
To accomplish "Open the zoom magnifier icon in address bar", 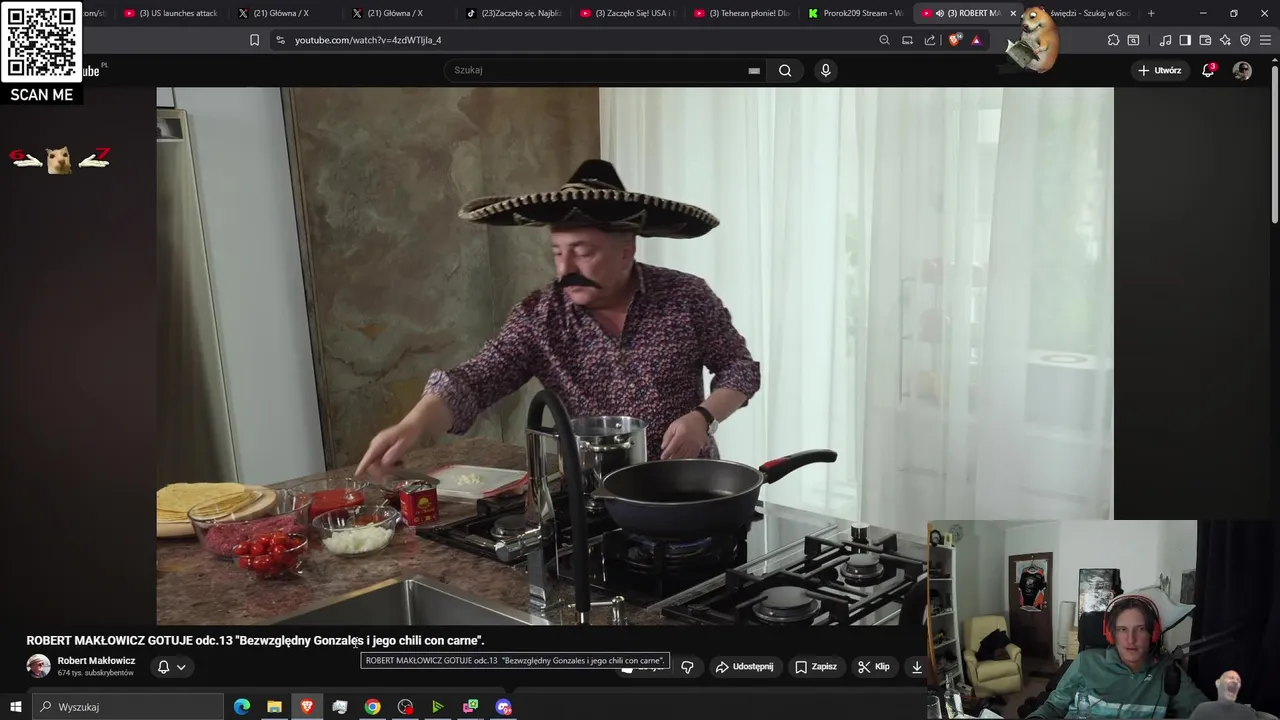I will pyautogui.click(x=884, y=40).
